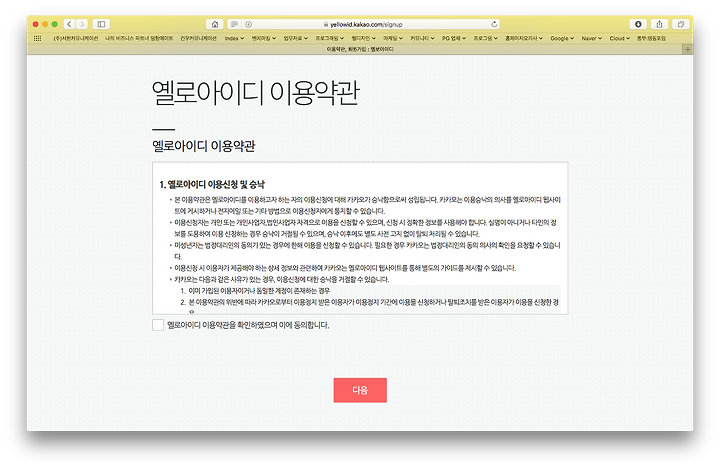Show all tabs overview
The height and width of the screenshot is (469, 720).
tap(681, 24)
